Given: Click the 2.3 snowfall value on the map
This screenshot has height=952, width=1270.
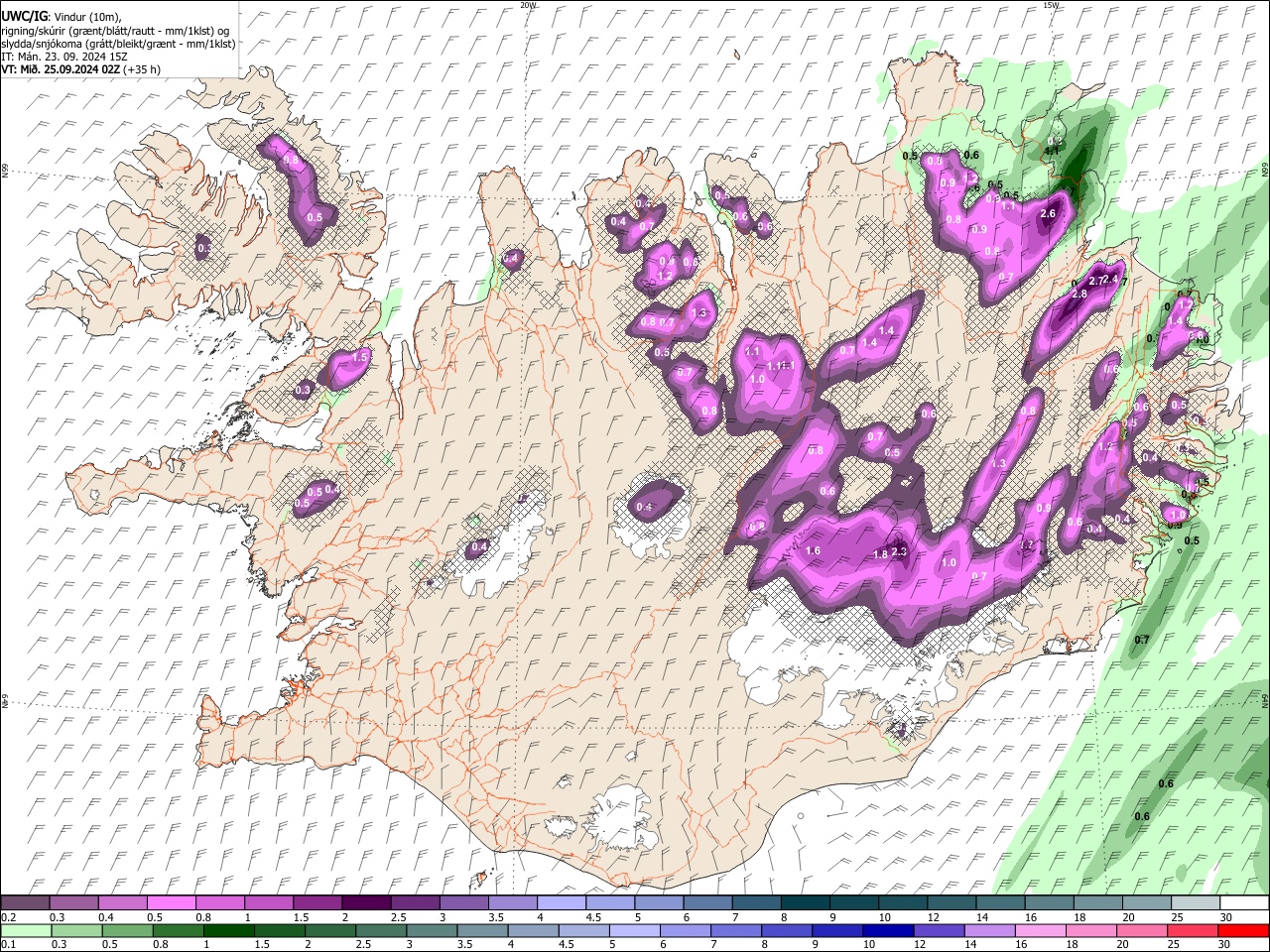Looking at the screenshot, I should pyautogui.click(x=900, y=551).
